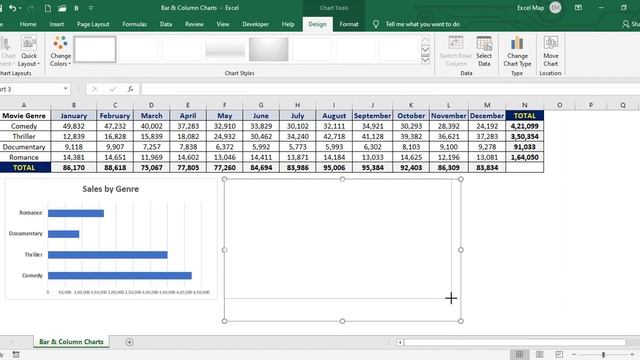Click the Change Chart Type icon

click(517, 51)
